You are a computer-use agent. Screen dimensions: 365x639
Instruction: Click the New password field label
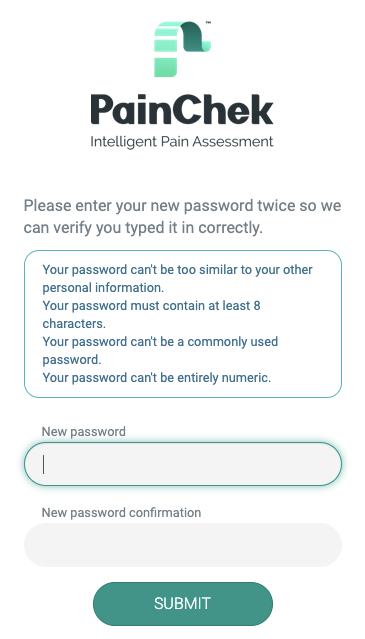point(84,432)
